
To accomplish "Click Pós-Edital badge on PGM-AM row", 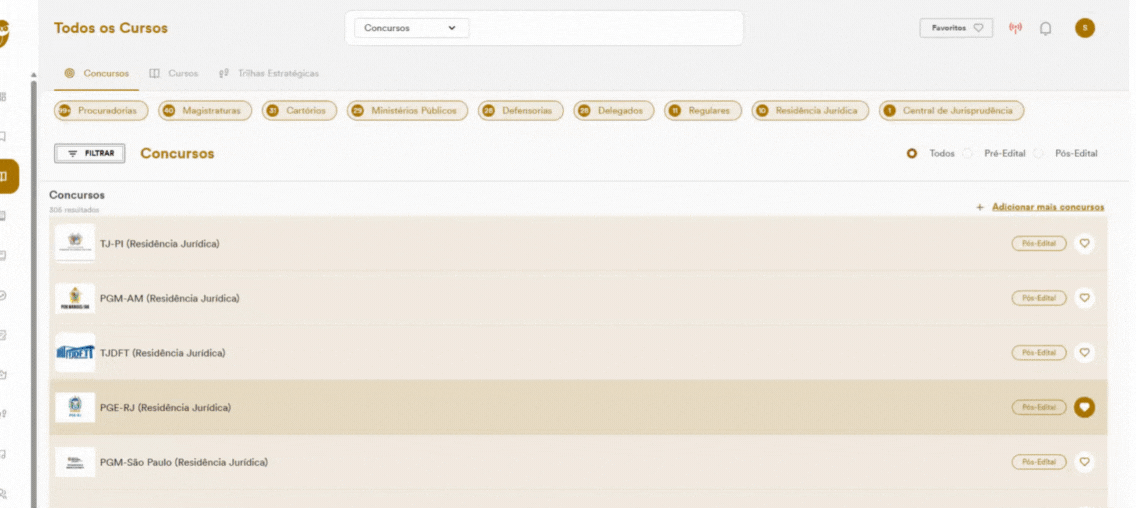I will pos(1039,298).
